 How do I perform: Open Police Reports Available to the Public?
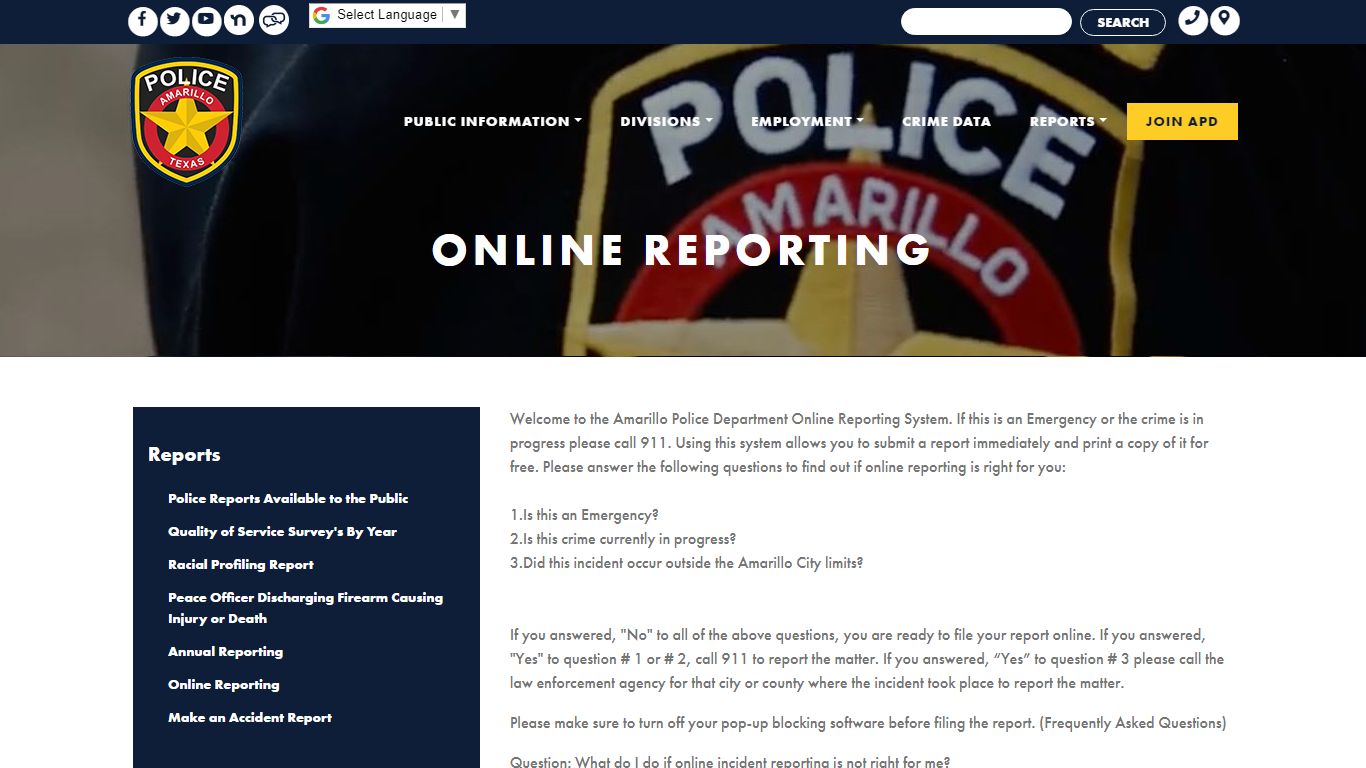coord(288,498)
